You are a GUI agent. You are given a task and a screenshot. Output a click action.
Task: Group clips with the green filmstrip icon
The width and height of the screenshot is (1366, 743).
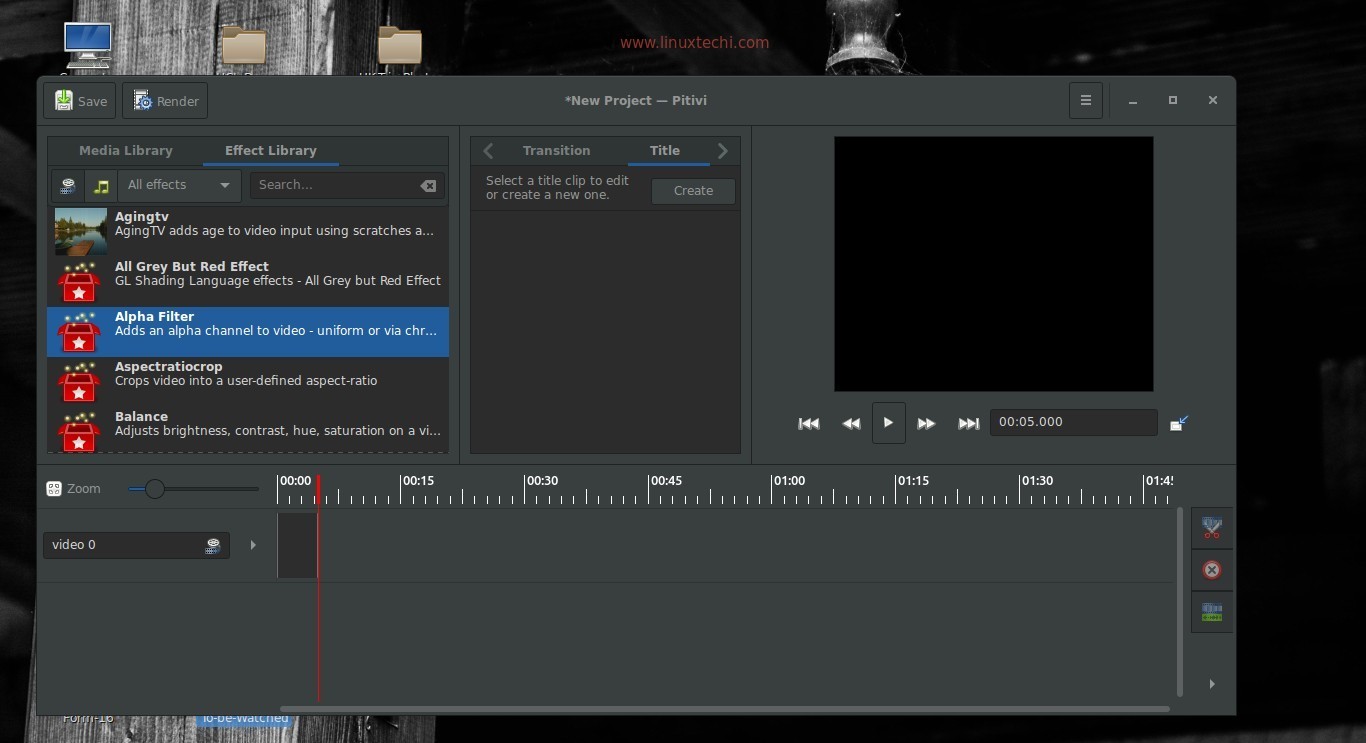[1212, 611]
